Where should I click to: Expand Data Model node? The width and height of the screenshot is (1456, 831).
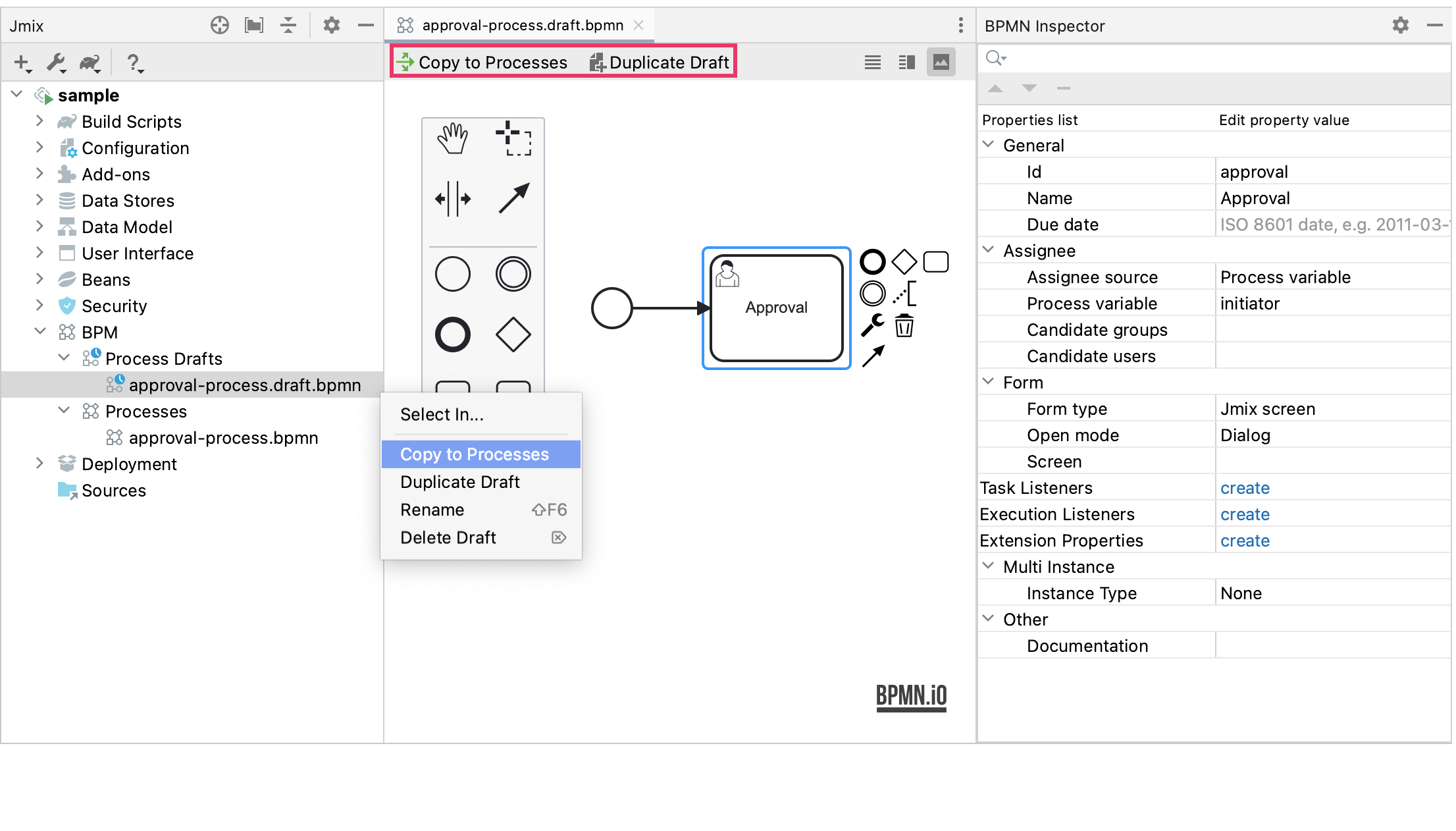click(x=39, y=227)
